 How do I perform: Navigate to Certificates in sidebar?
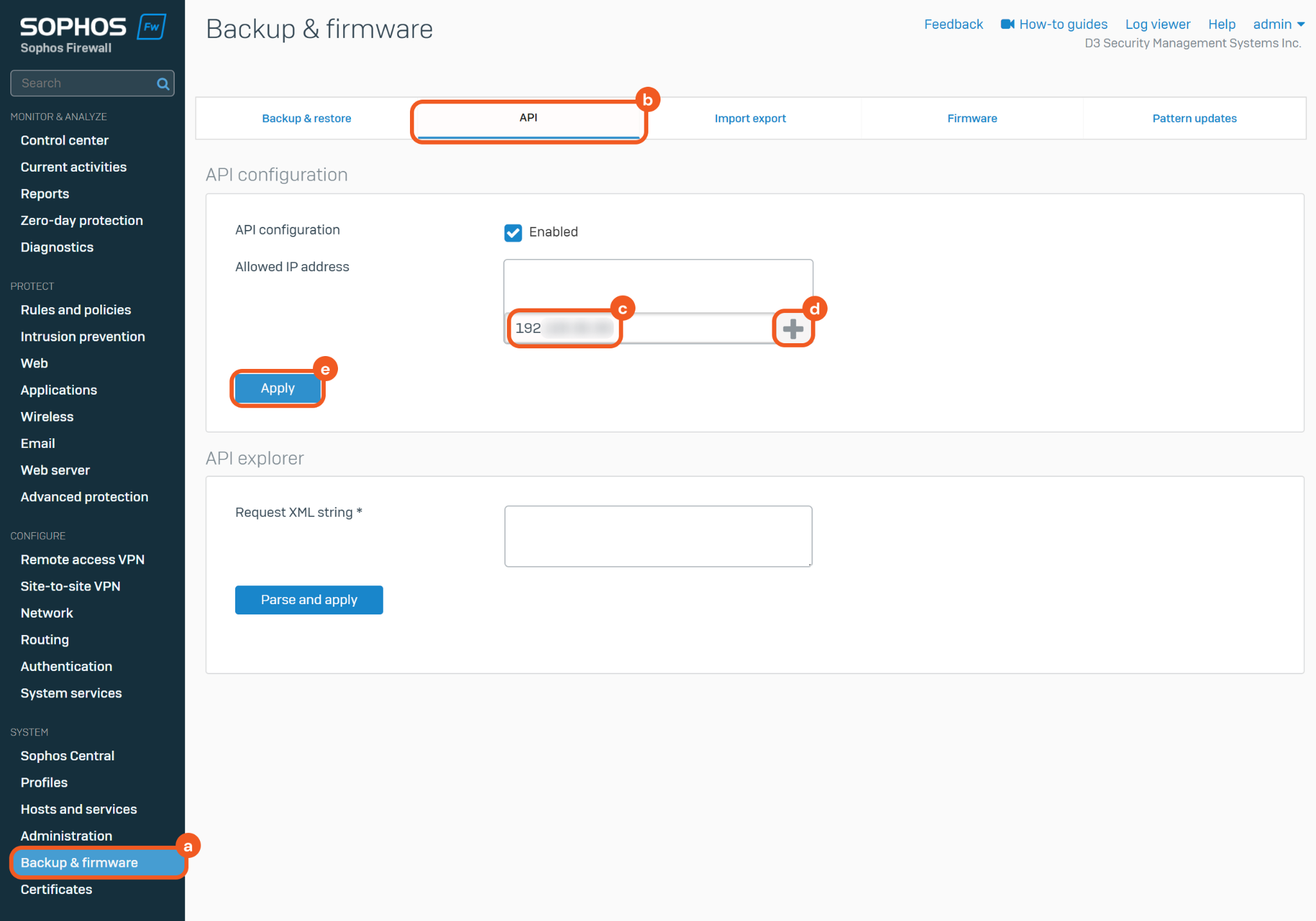57,890
